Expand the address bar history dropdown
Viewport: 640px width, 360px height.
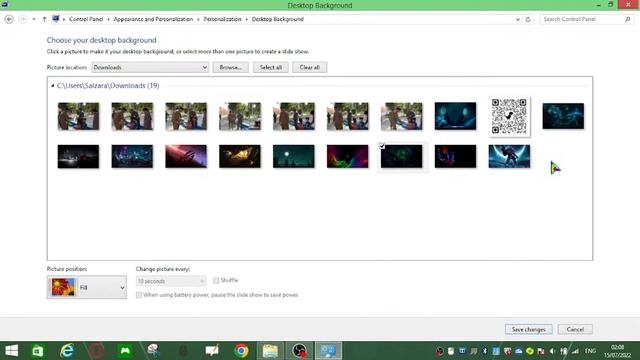(518, 19)
